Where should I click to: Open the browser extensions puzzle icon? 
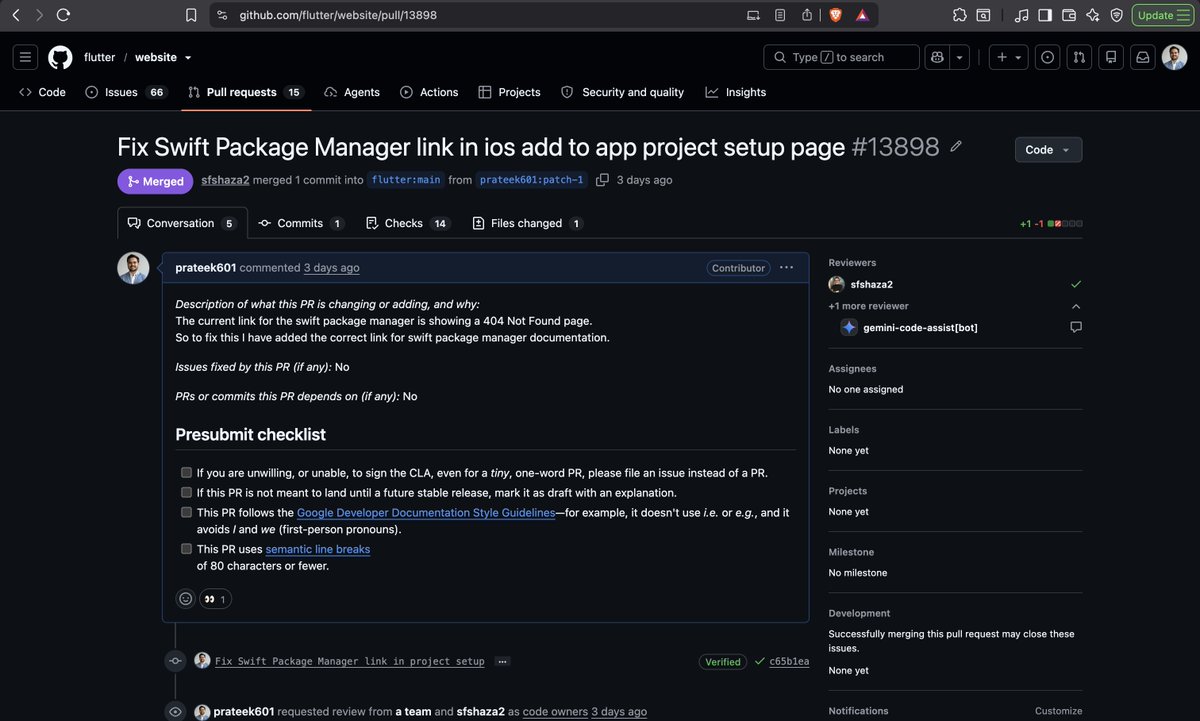pyautogui.click(x=959, y=15)
